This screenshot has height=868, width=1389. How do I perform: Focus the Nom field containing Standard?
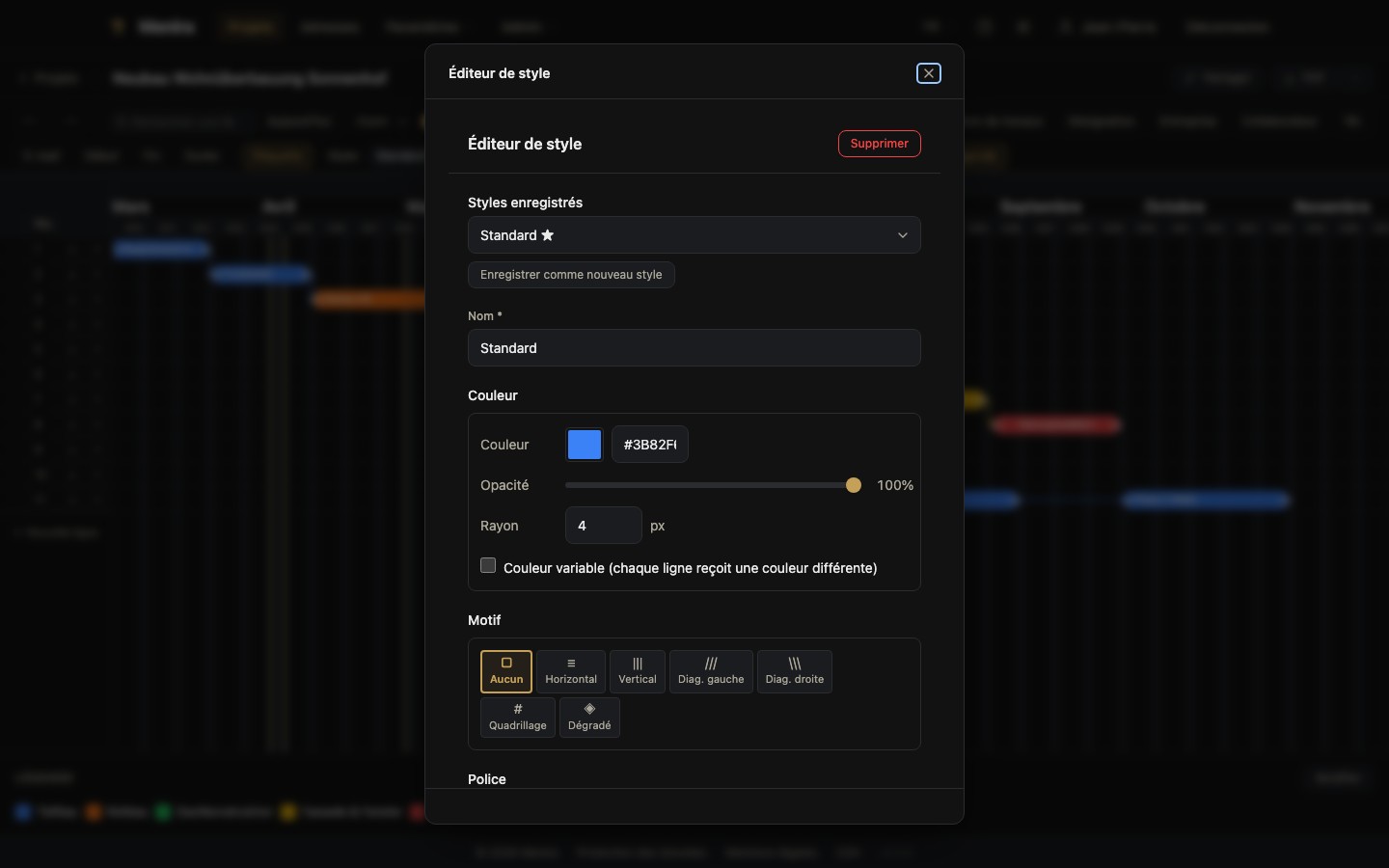coord(694,348)
